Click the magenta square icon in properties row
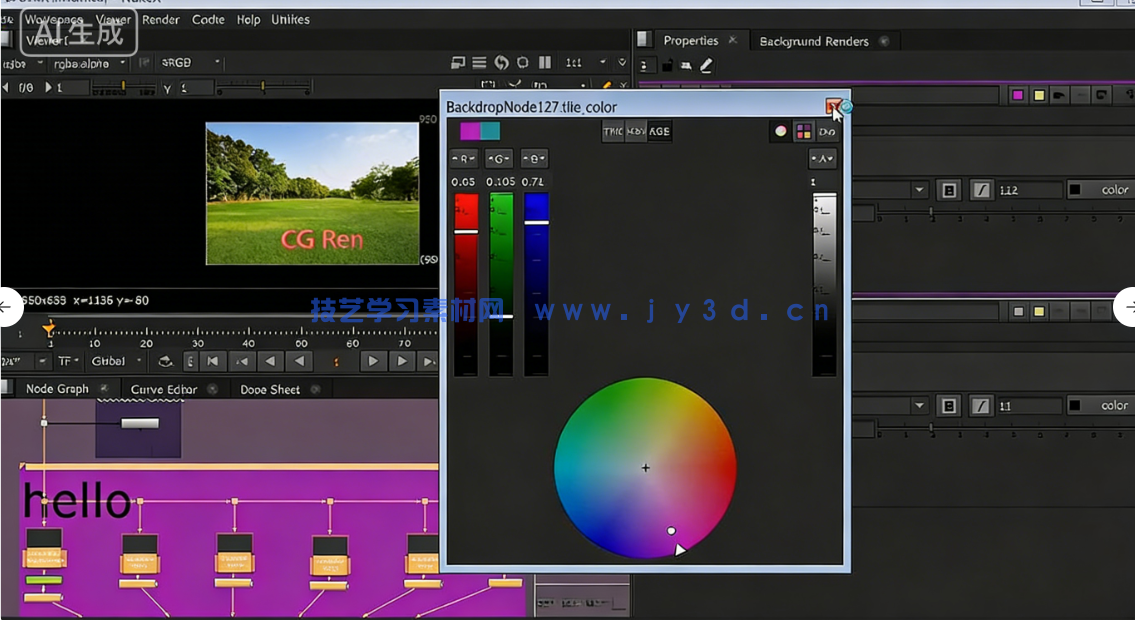 pos(1018,95)
